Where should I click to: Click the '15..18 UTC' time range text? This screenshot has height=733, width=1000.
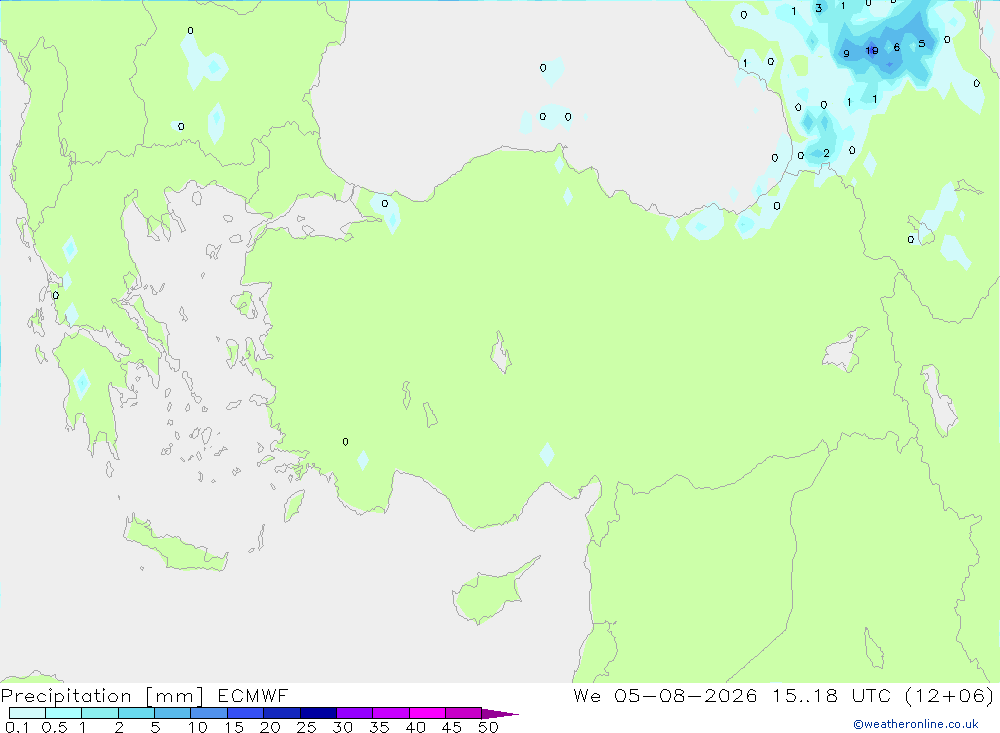831,696
